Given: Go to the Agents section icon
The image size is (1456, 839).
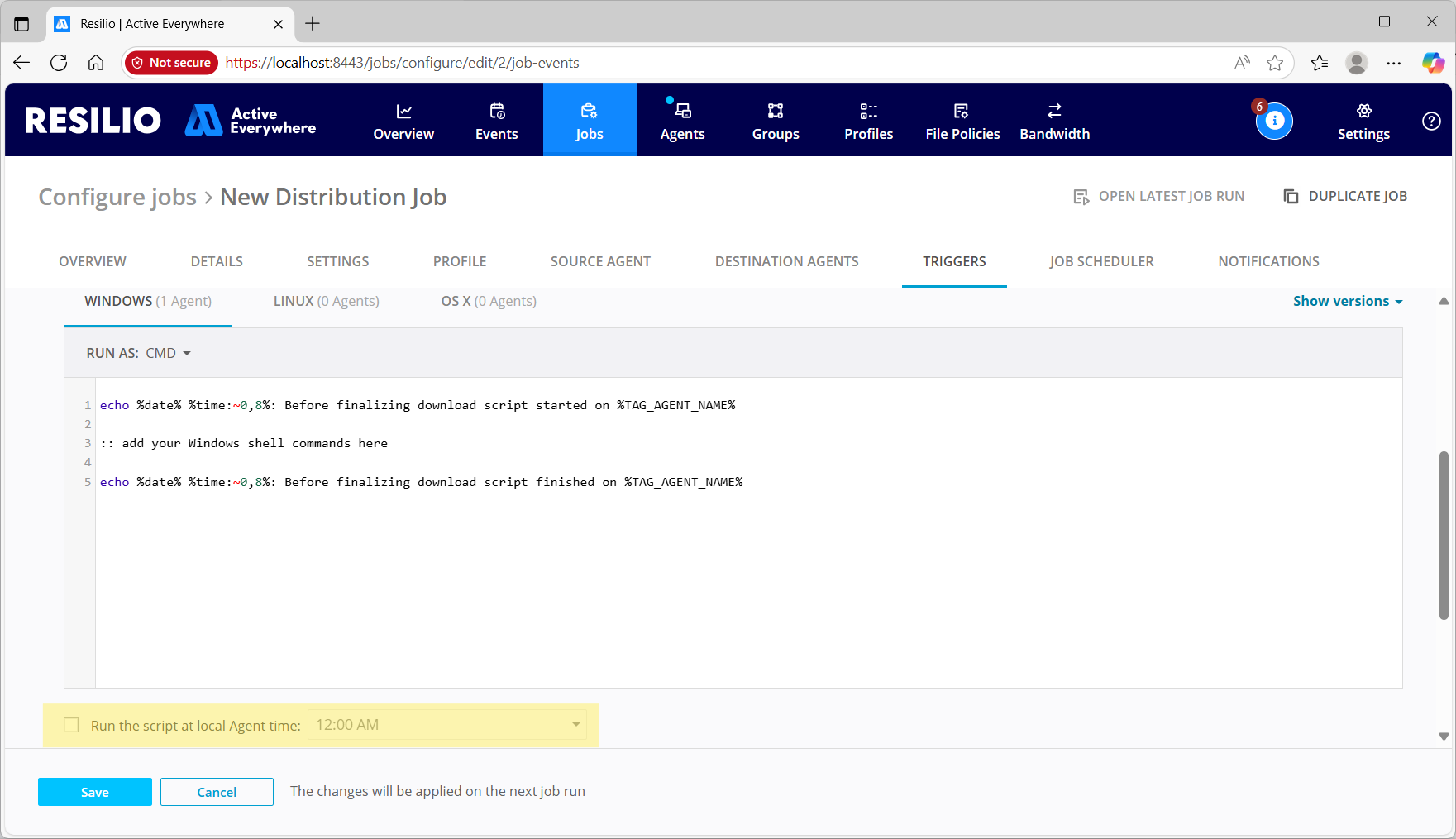Looking at the screenshot, I should [x=682, y=112].
